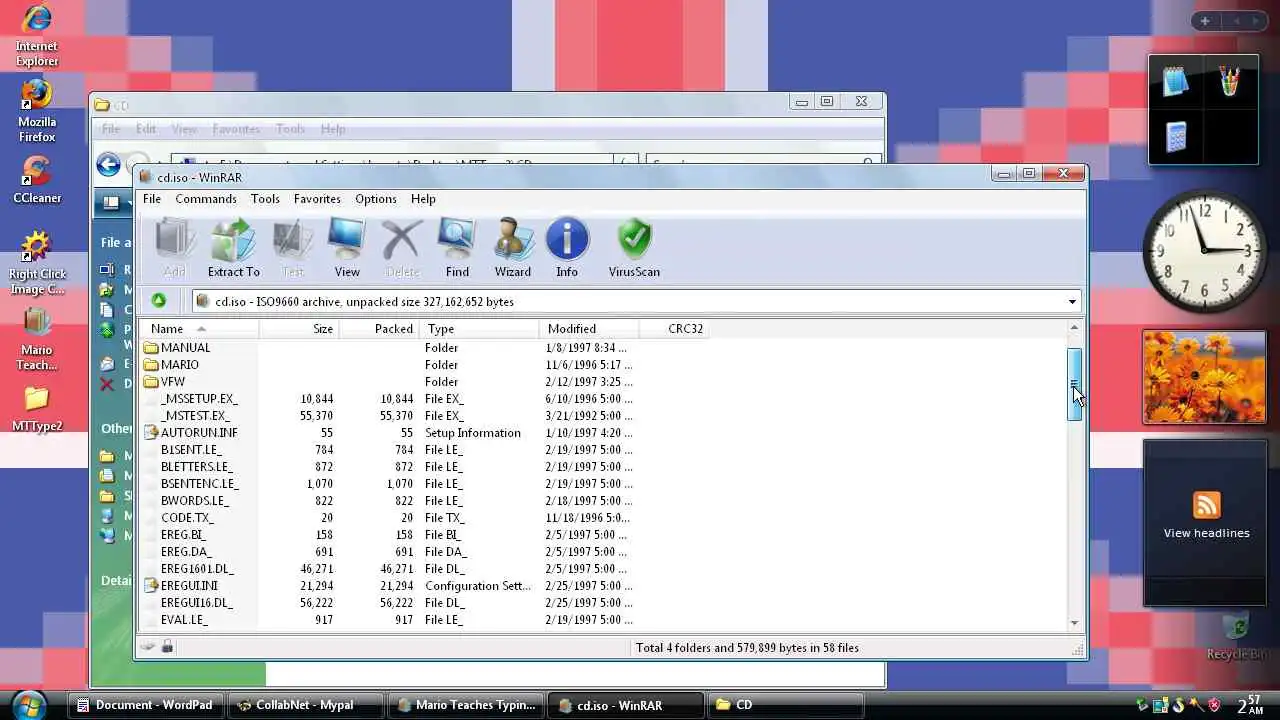
Task: Click the AUTORUN.INF file icon
Action: click(151, 433)
